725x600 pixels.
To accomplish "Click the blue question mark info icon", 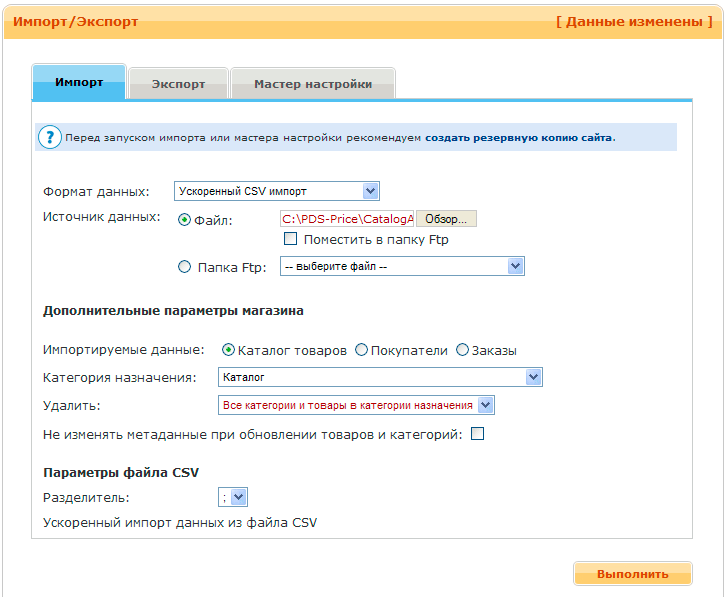I will point(49,137).
